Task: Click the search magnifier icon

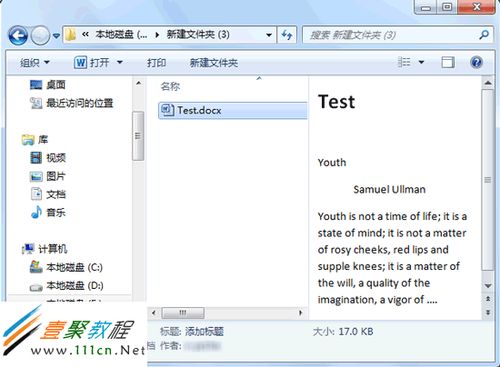Action: click(x=484, y=35)
